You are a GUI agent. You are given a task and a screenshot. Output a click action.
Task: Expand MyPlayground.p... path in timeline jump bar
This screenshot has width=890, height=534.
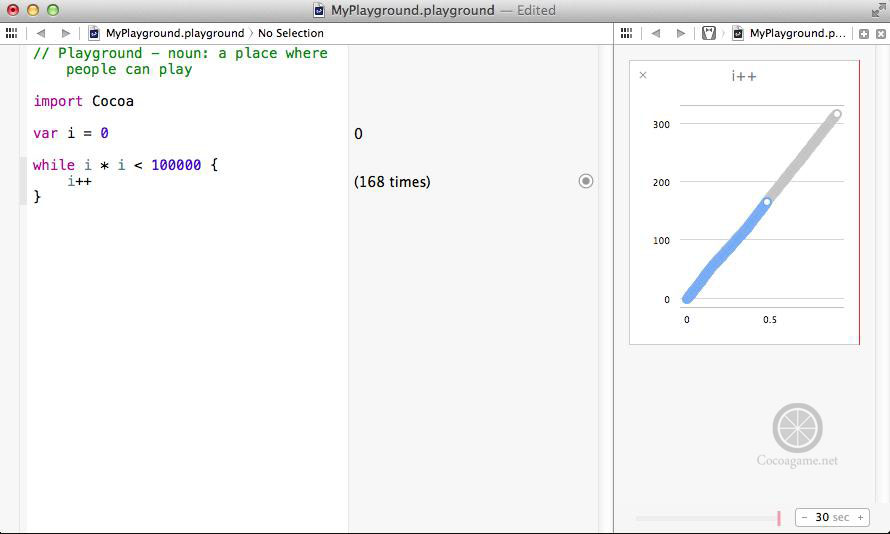(796, 33)
